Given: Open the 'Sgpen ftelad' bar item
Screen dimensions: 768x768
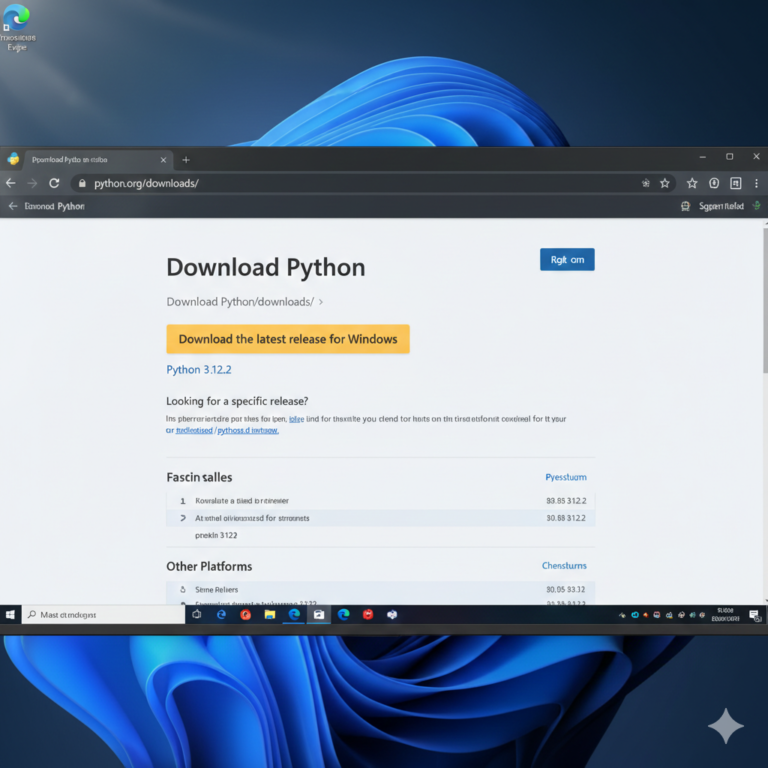Looking at the screenshot, I should coord(721,206).
